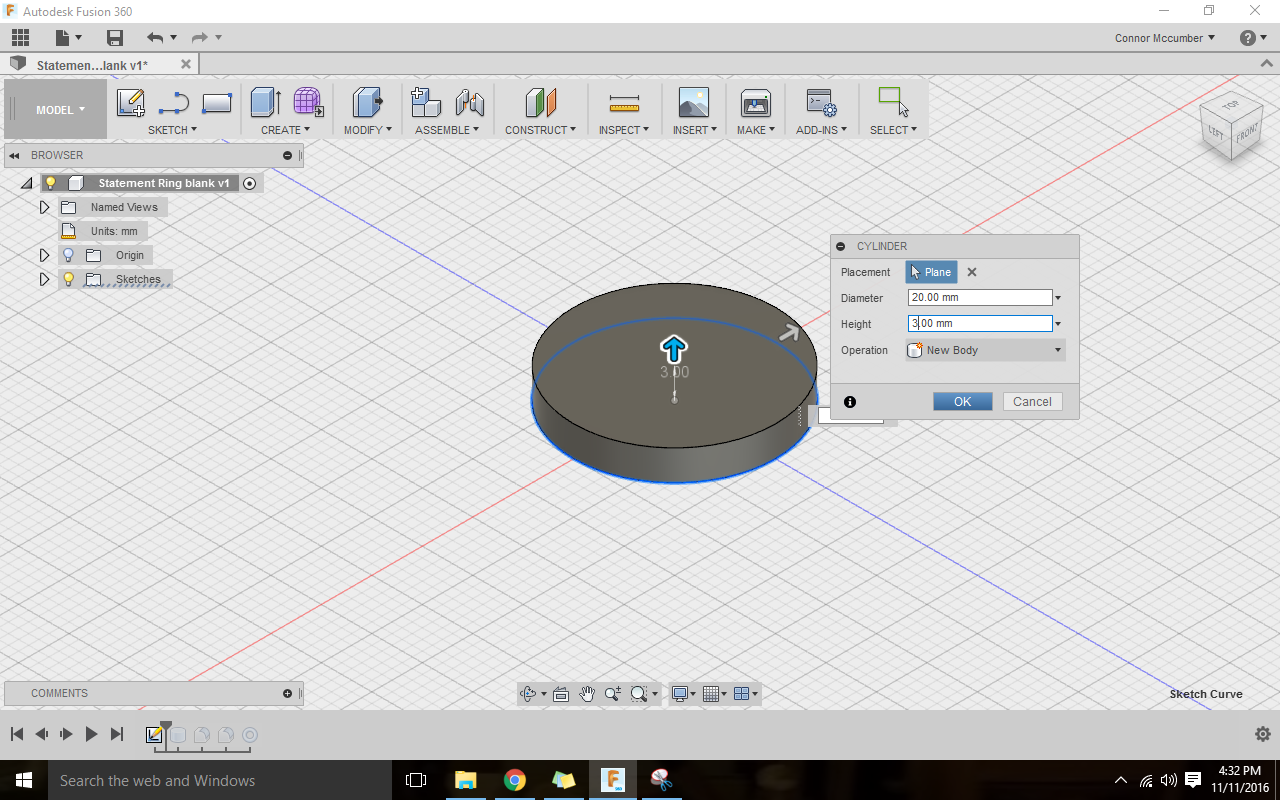Open the timeline settings gear

(x=1262, y=734)
